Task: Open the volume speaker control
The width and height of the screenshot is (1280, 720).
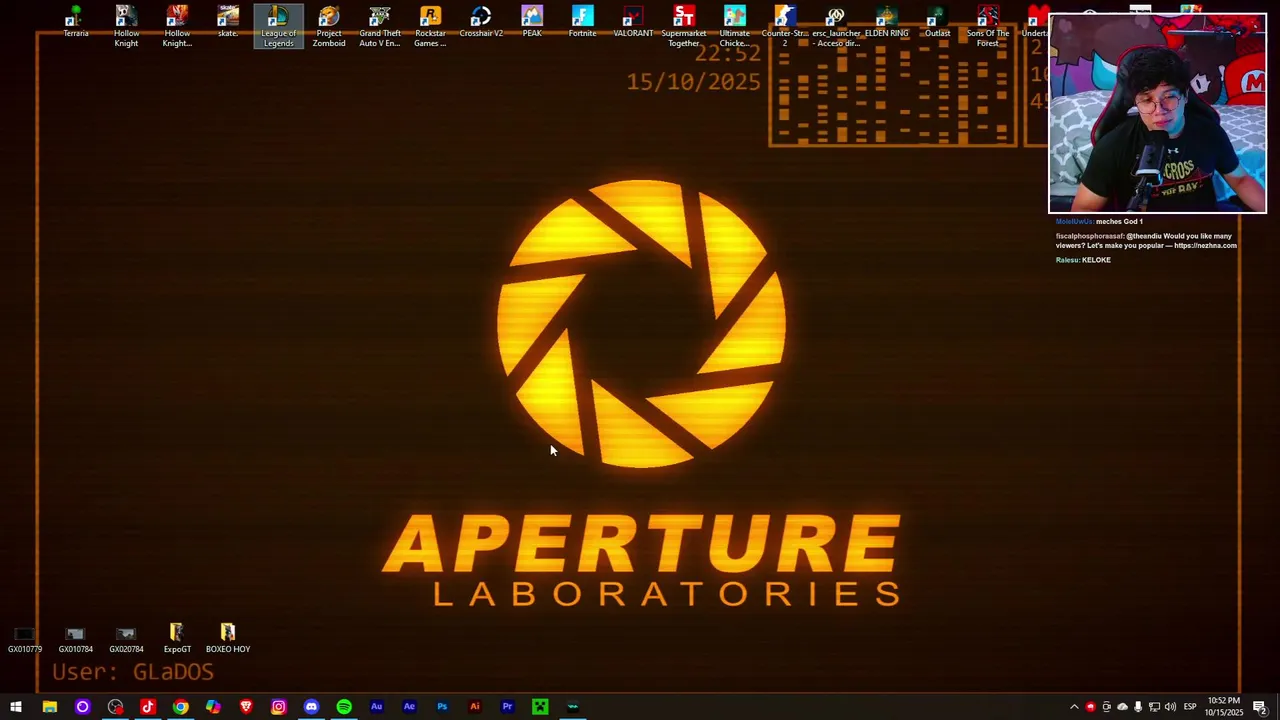Action: pos(1170,707)
